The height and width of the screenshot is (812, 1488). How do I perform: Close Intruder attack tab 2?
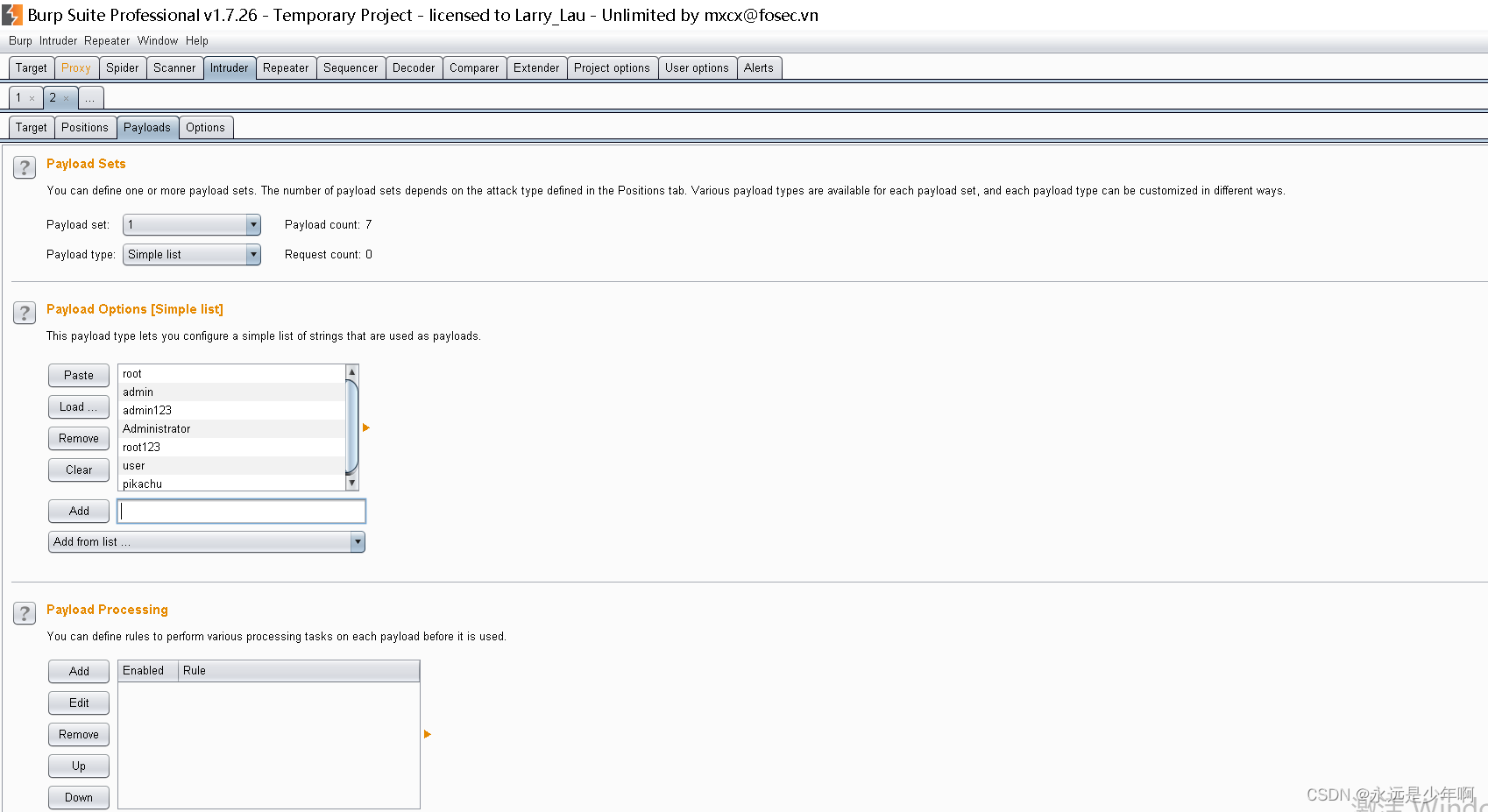67,98
